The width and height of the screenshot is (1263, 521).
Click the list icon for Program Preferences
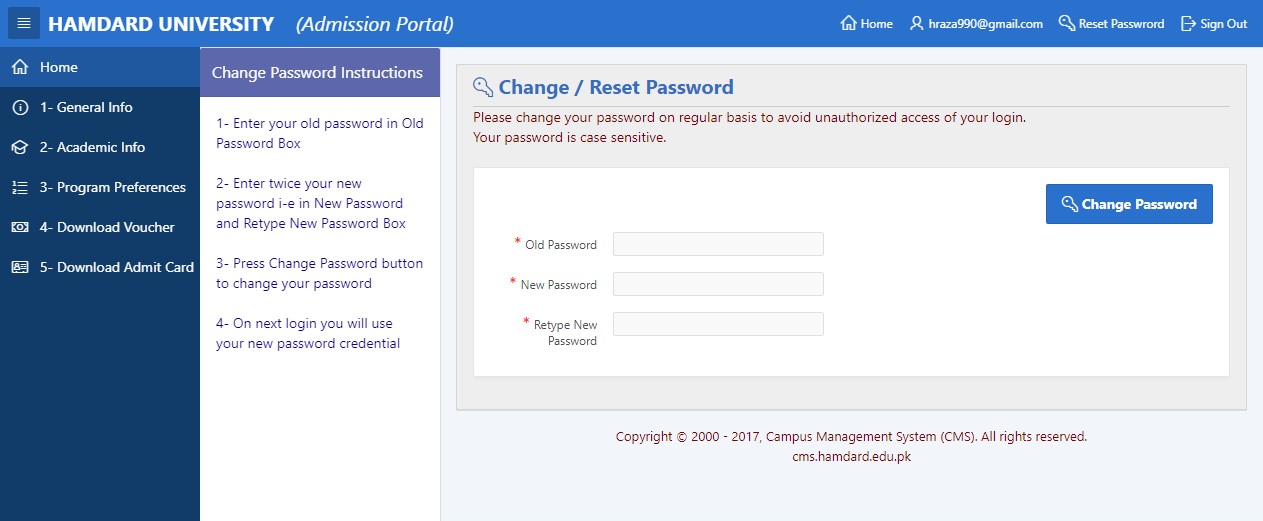point(19,187)
